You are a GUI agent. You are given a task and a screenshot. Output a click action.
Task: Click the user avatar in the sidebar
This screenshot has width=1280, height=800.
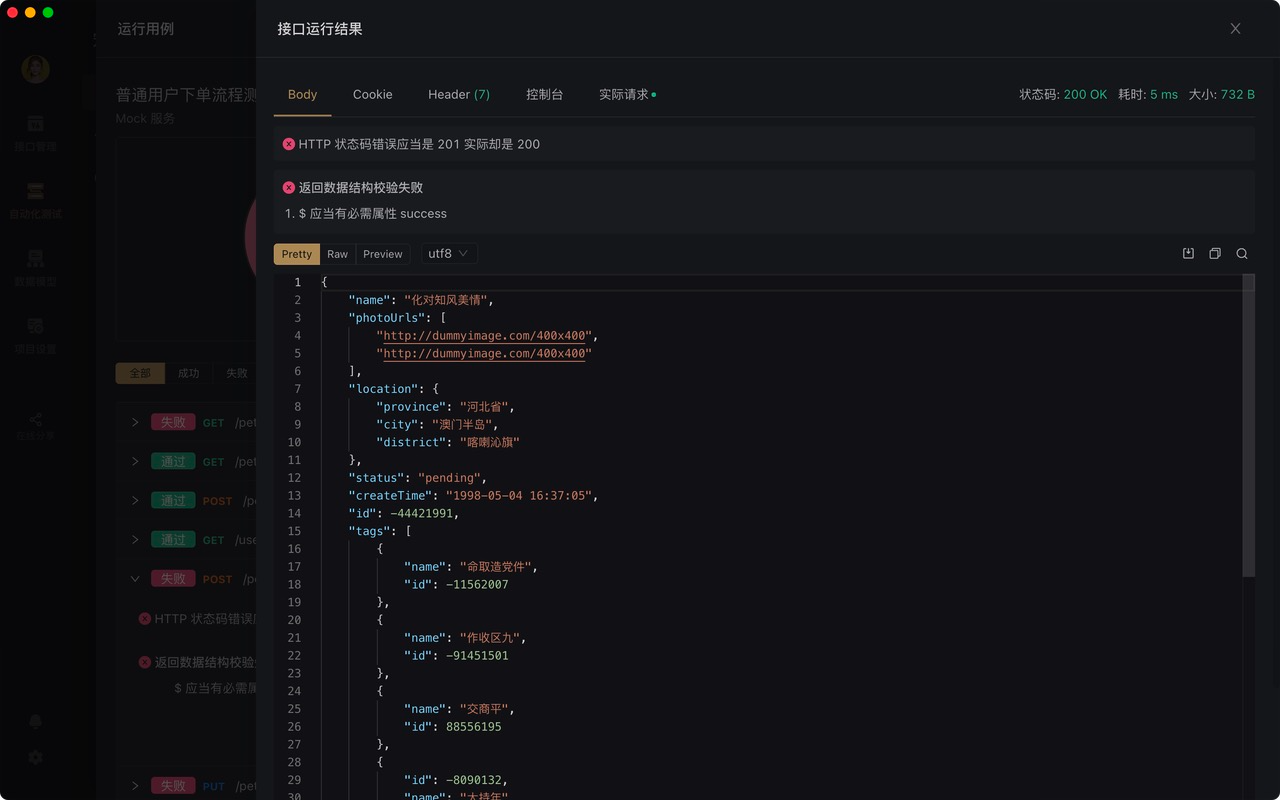[35, 69]
